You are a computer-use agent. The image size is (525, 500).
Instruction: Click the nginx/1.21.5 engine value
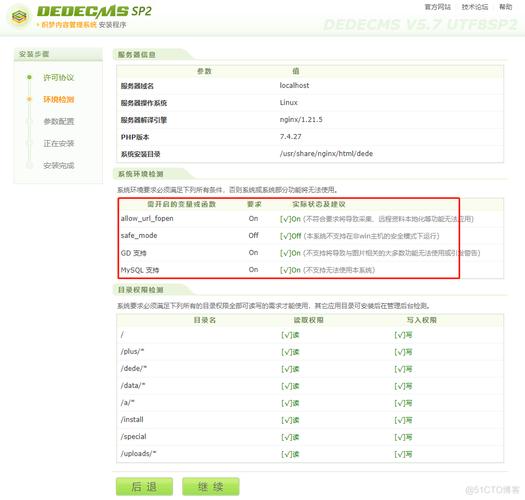[301, 120]
